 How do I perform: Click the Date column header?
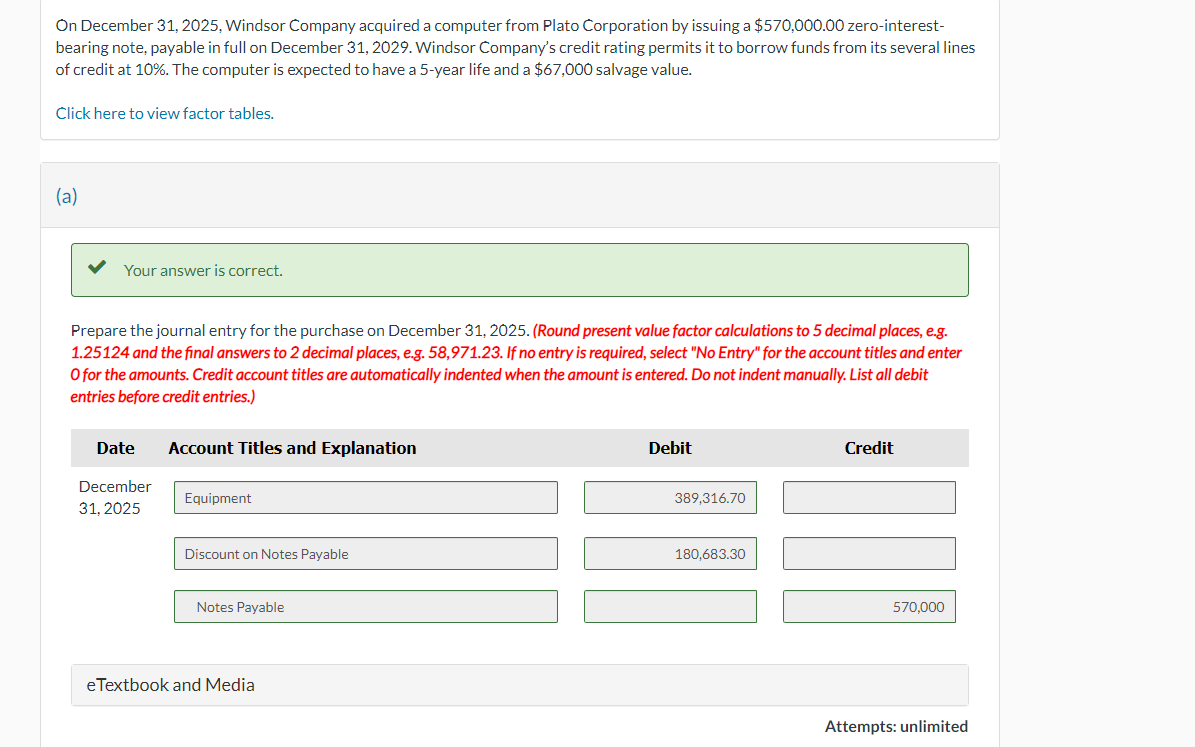coord(116,448)
